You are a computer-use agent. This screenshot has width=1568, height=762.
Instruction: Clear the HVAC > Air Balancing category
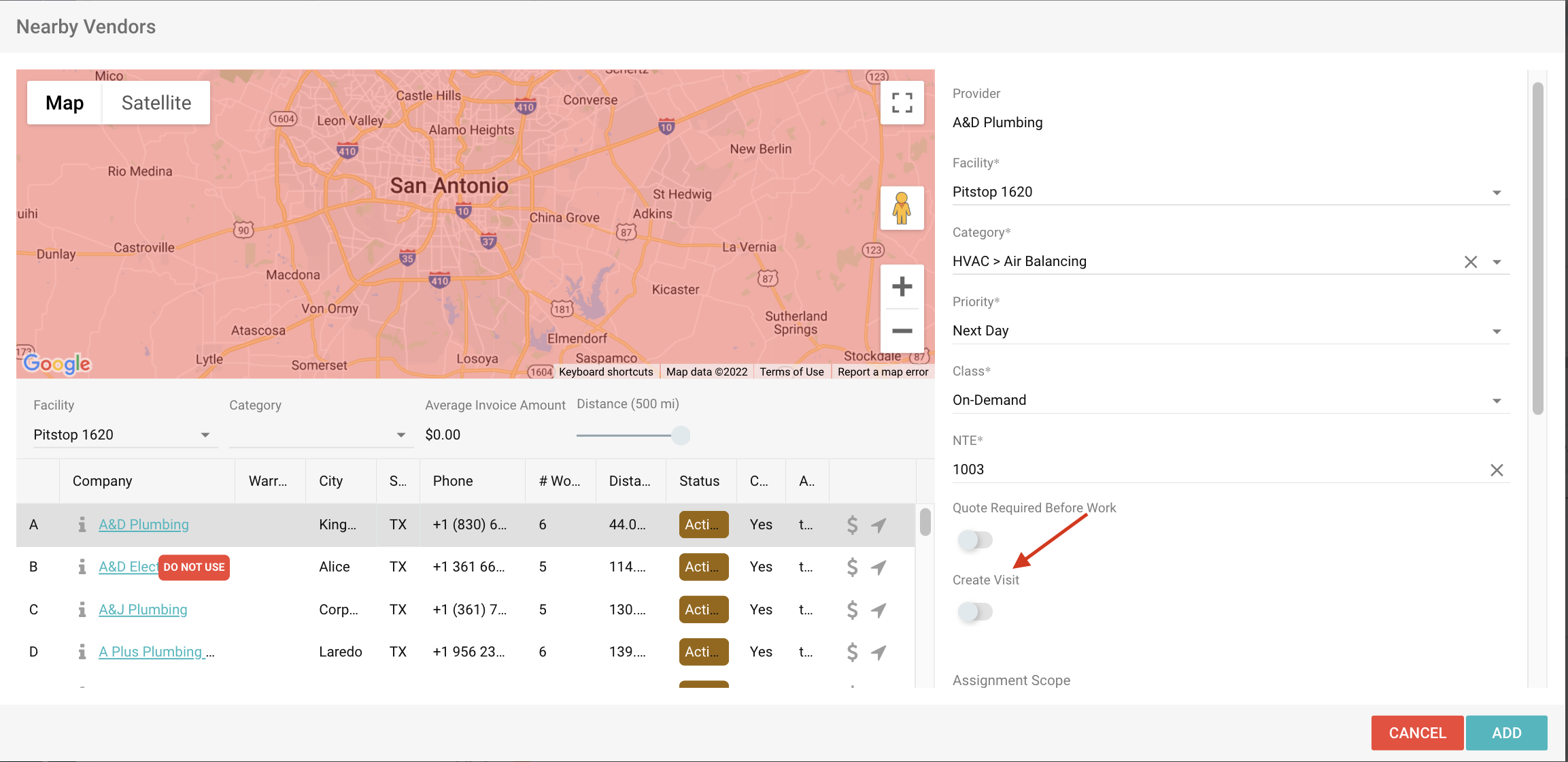coord(1471,262)
